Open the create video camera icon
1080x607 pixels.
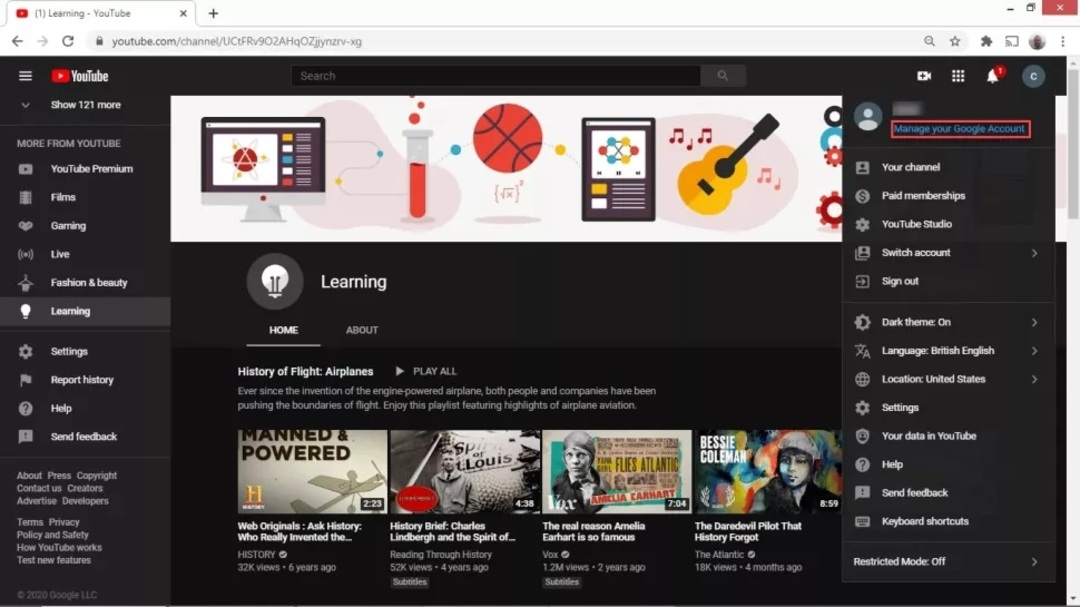click(x=924, y=76)
